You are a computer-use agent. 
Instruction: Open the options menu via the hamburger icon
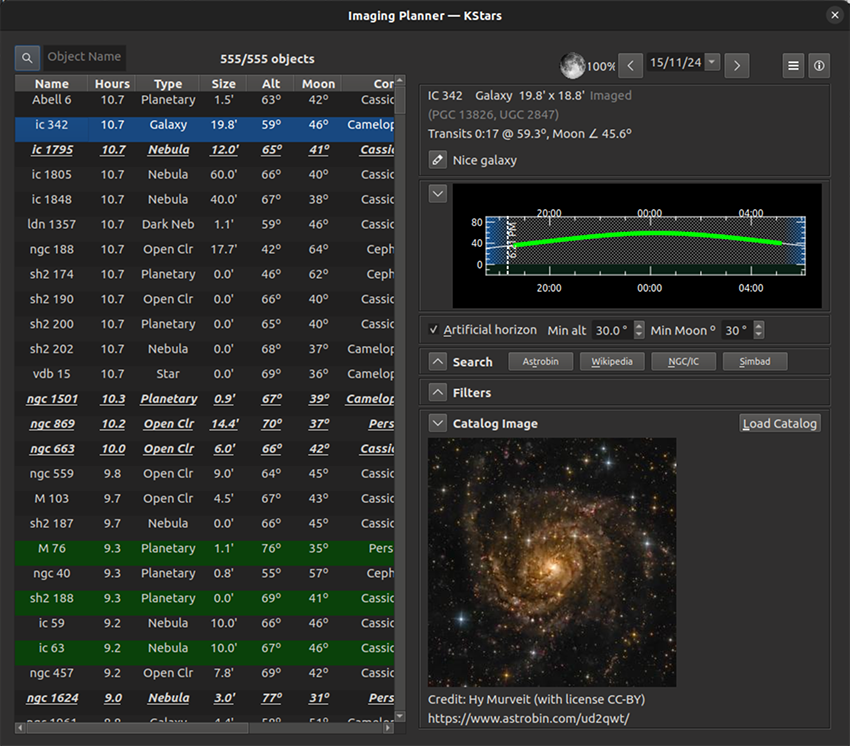point(793,64)
